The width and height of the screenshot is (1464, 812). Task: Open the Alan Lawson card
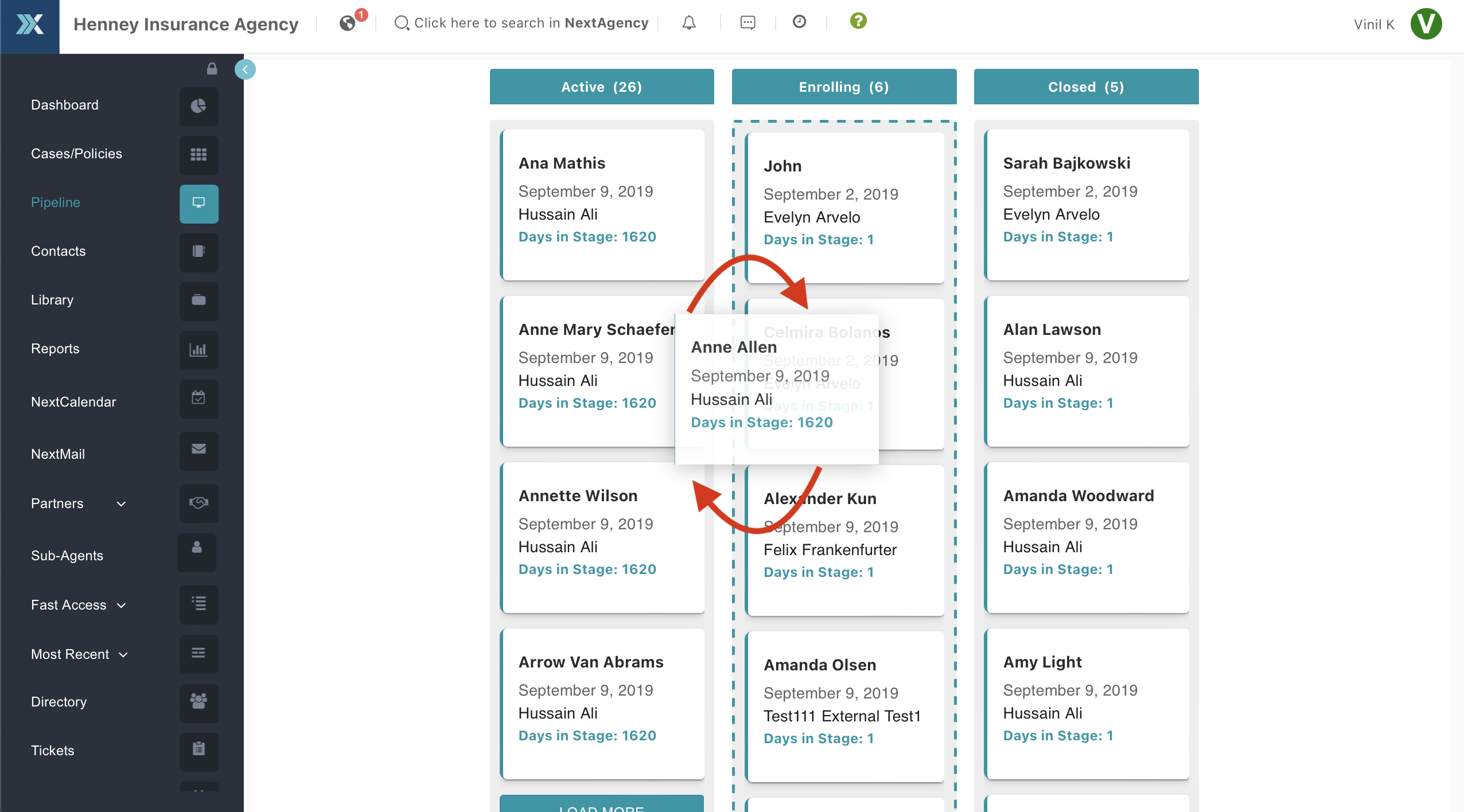coord(1087,371)
